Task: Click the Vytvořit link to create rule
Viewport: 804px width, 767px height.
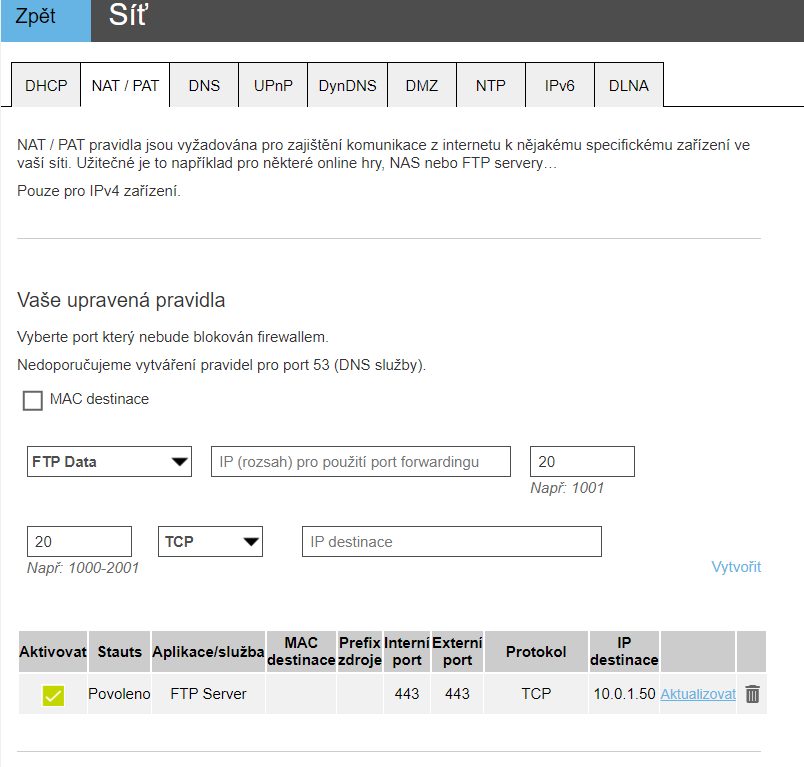Action: (736, 567)
